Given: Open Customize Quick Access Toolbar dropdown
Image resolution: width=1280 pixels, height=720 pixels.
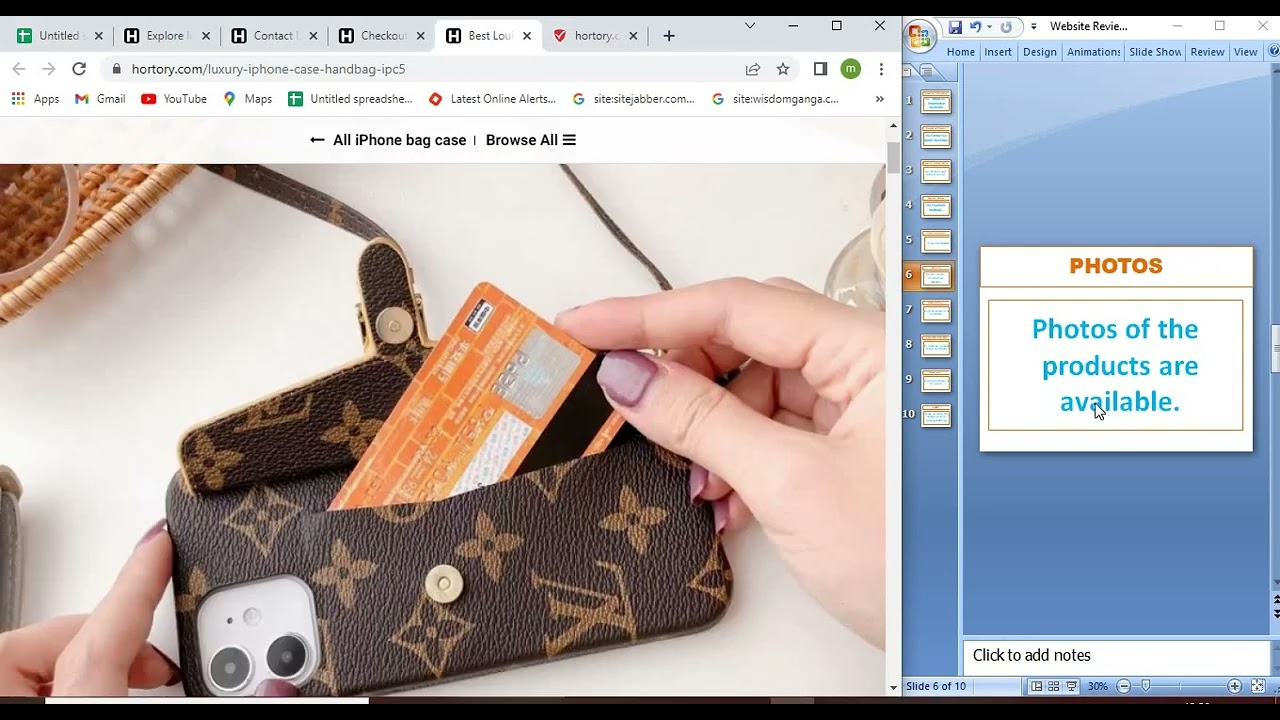Looking at the screenshot, I should pos(1033,27).
